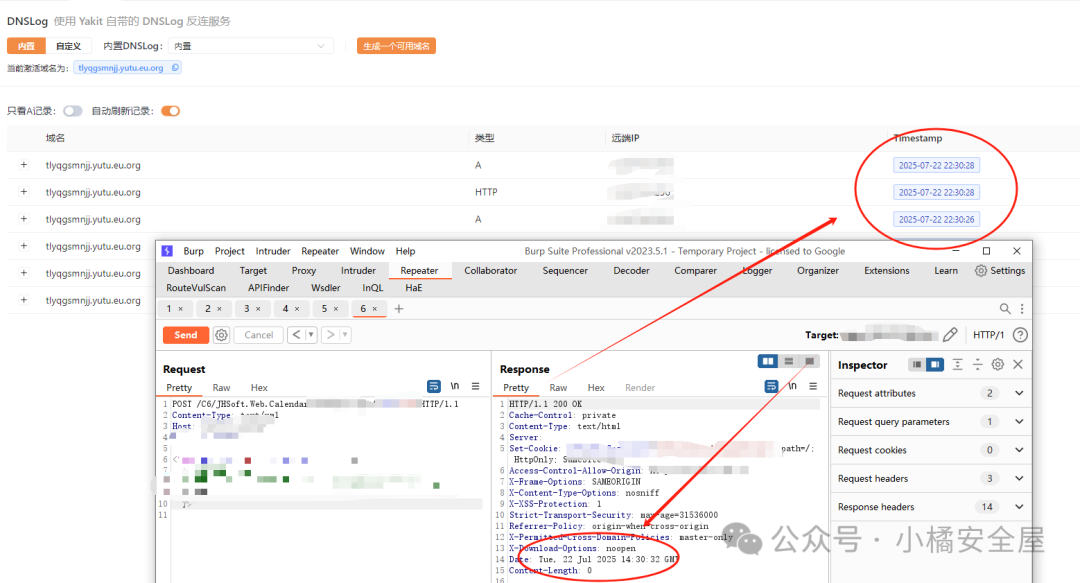The height and width of the screenshot is (583, 1080).
Task: Open the 内置DNSLog dropdown
Action: pos(250,46)
